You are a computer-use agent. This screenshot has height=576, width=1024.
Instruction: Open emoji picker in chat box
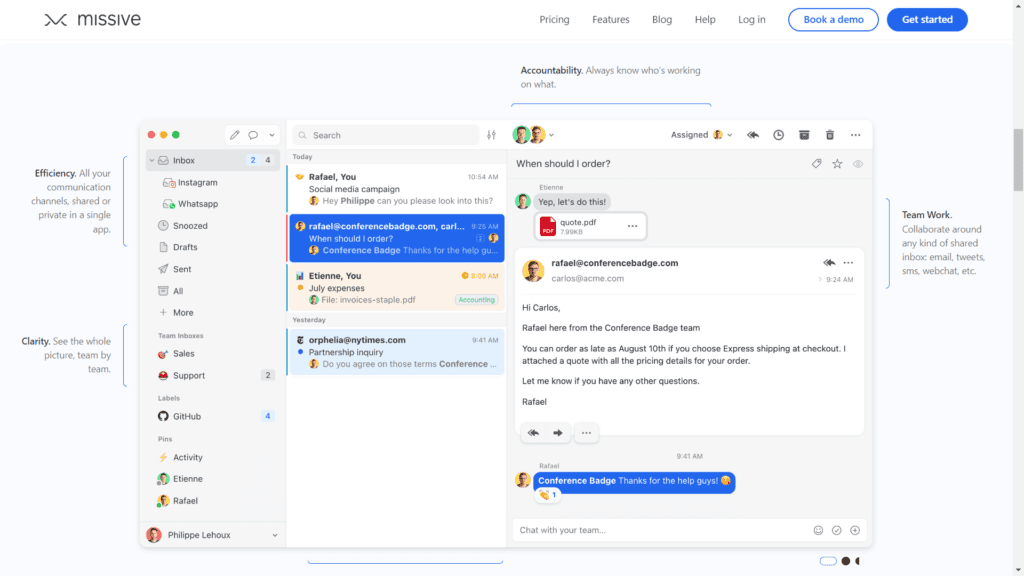pos(818,530)
